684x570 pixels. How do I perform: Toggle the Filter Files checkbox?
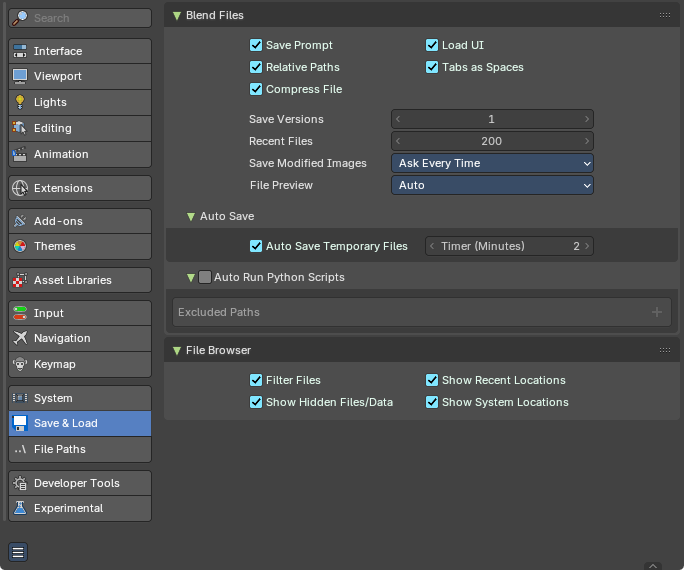tap(256, 380)
